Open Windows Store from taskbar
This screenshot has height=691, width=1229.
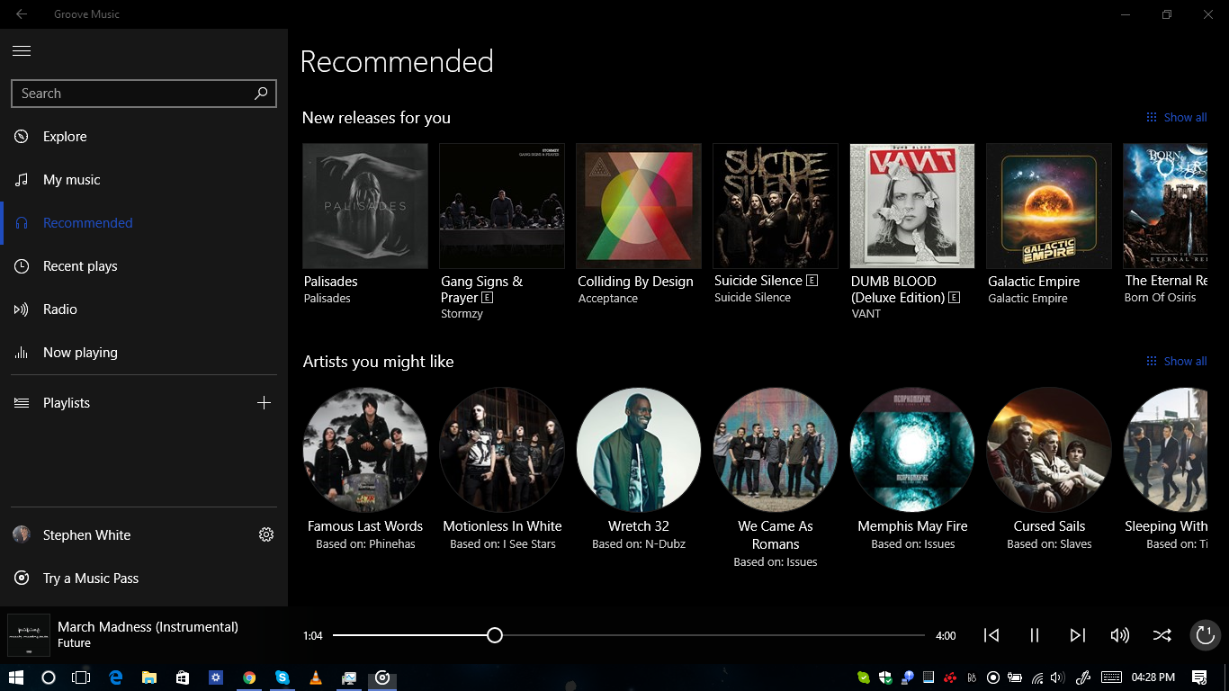point(182,677)
